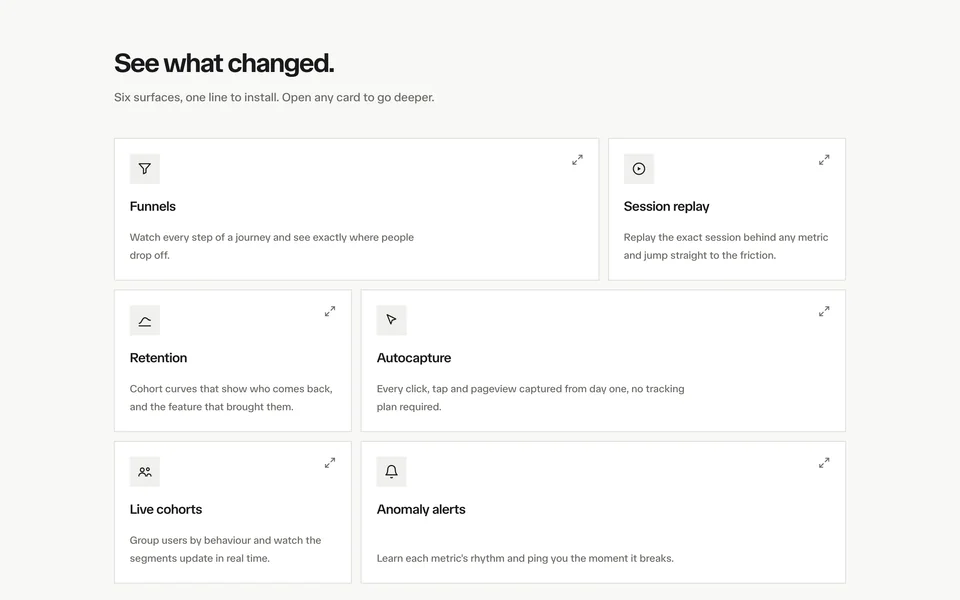Expand the Live cohorts card
Viewport: 960px width, 600px height.
coord(330,463)
